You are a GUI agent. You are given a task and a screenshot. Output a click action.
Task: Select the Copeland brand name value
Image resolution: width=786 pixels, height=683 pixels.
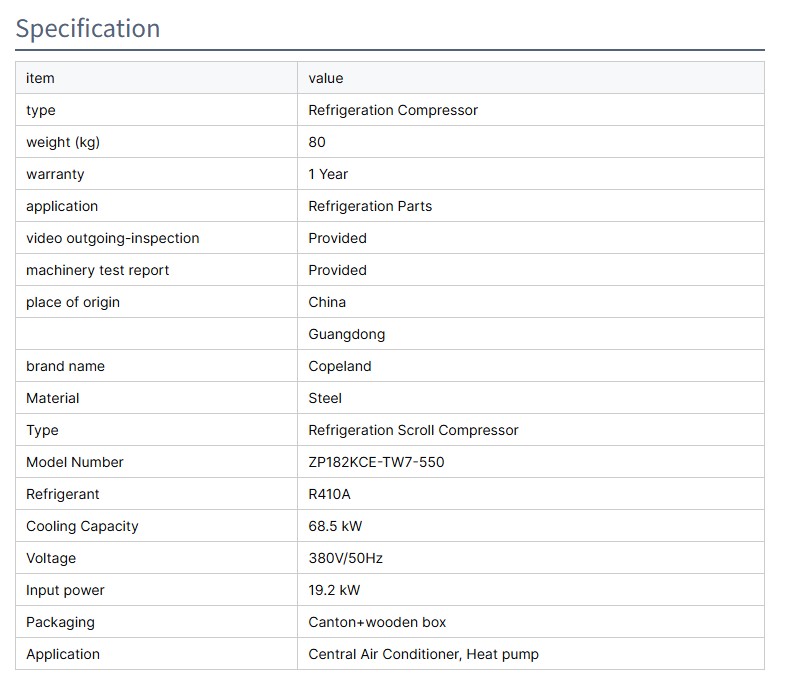(339, 366)
